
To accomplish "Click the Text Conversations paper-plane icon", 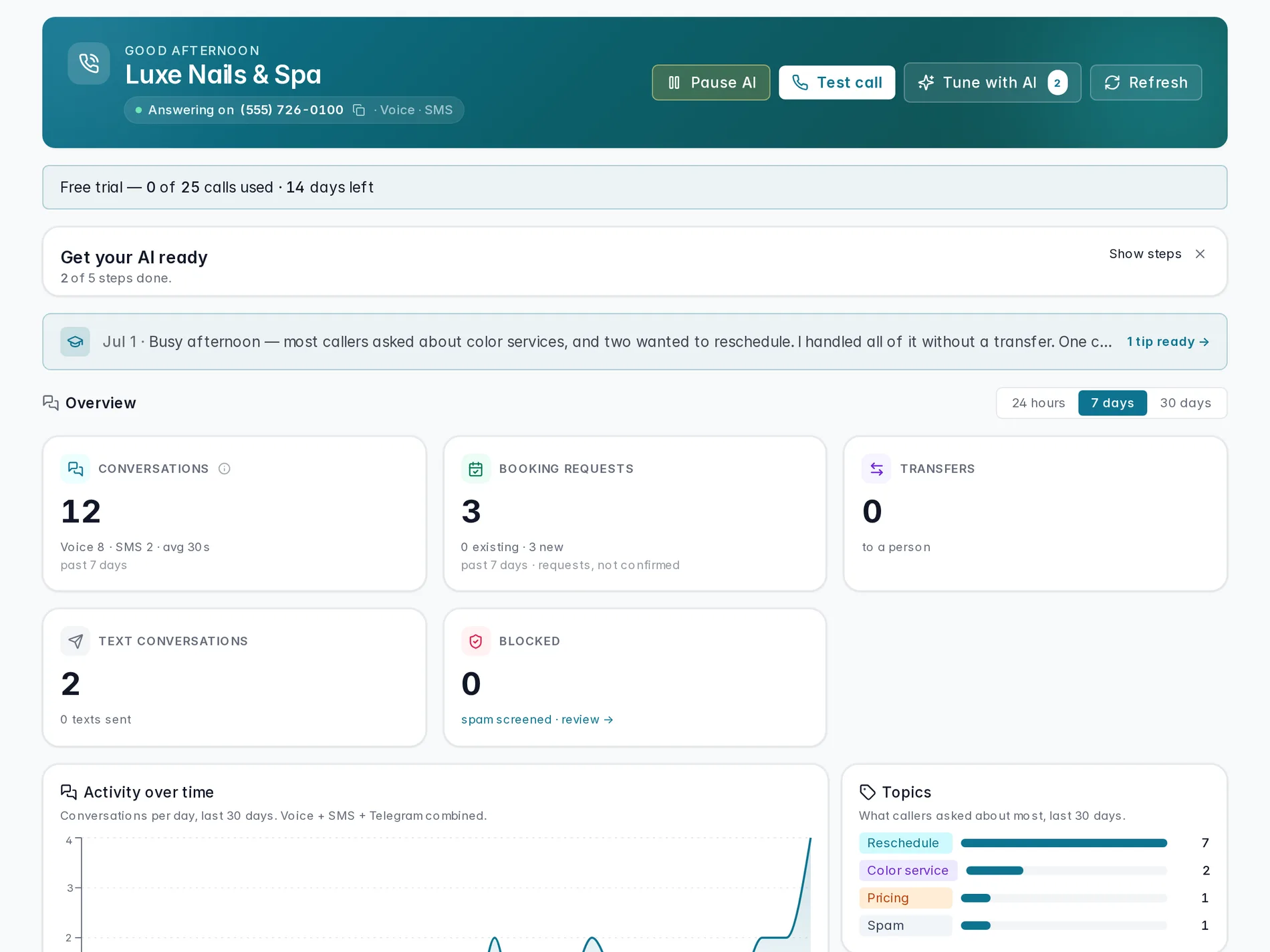I will pos(75,641).
